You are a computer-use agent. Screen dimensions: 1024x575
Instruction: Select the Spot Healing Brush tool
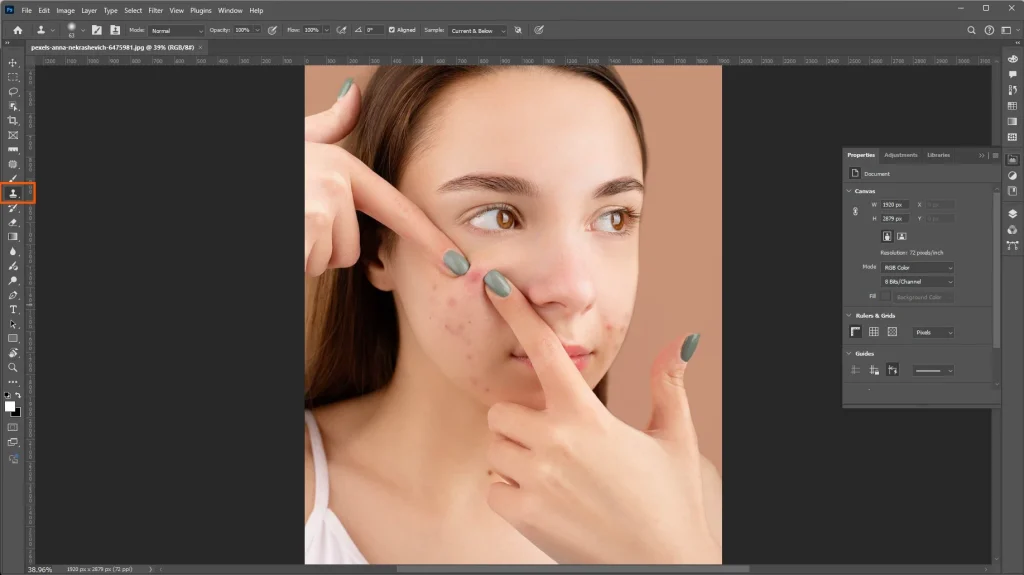tap(12, 164)
